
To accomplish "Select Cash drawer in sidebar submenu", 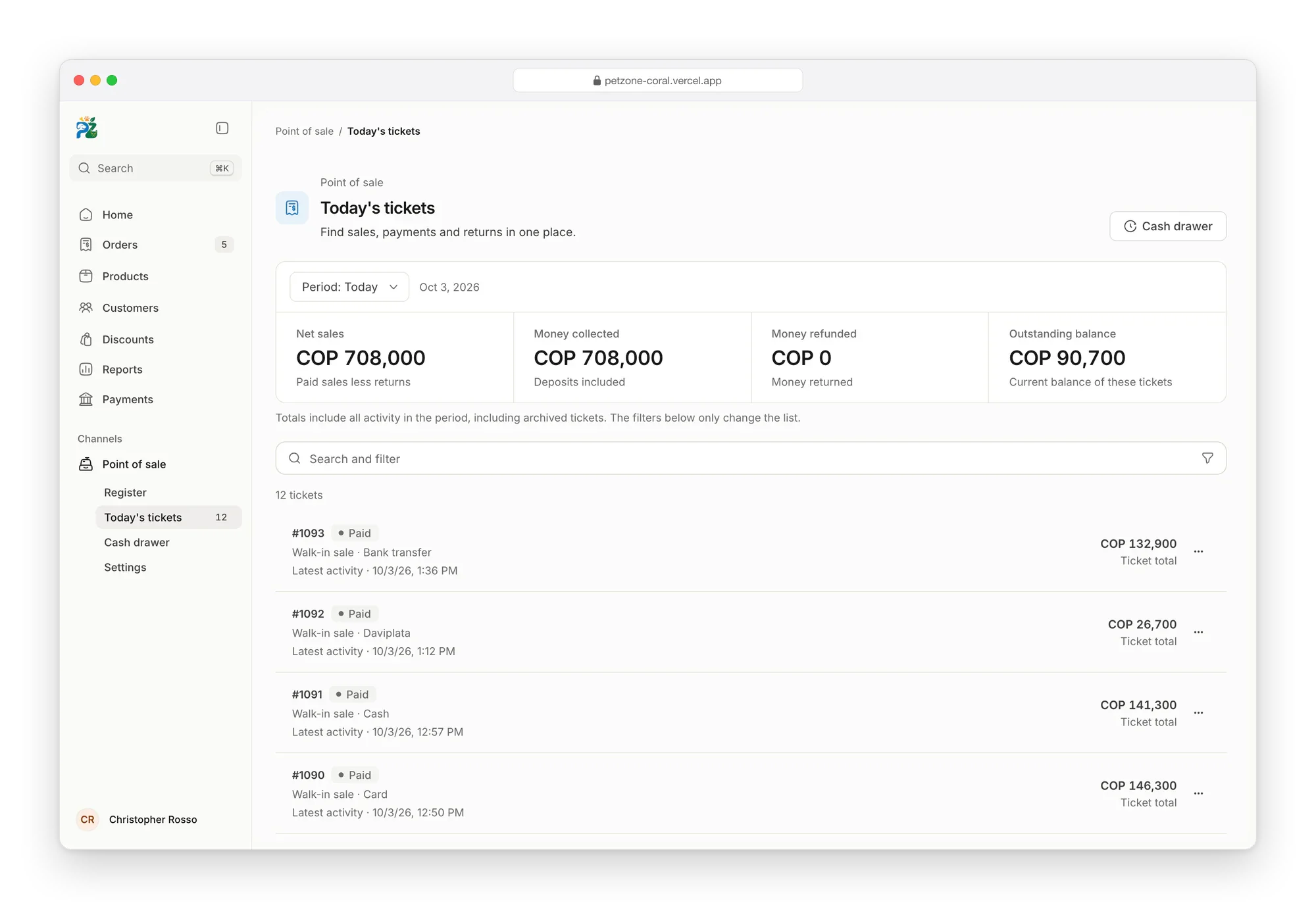I will coord(168,543).
